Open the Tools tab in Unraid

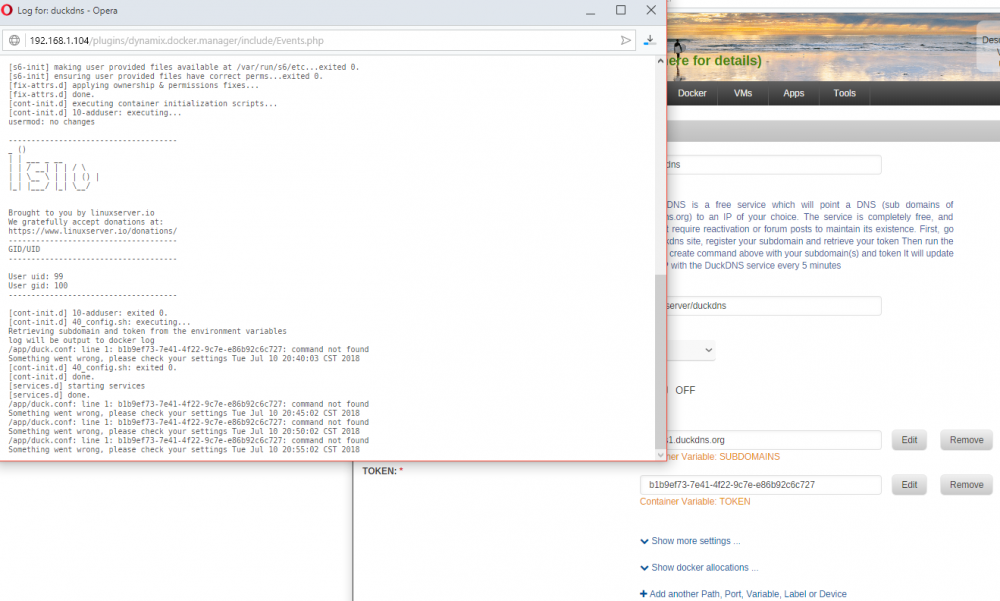coord(844,93)
